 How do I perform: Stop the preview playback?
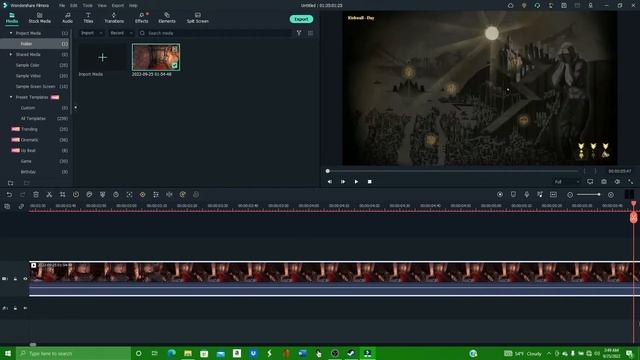[x=369, y=182]
